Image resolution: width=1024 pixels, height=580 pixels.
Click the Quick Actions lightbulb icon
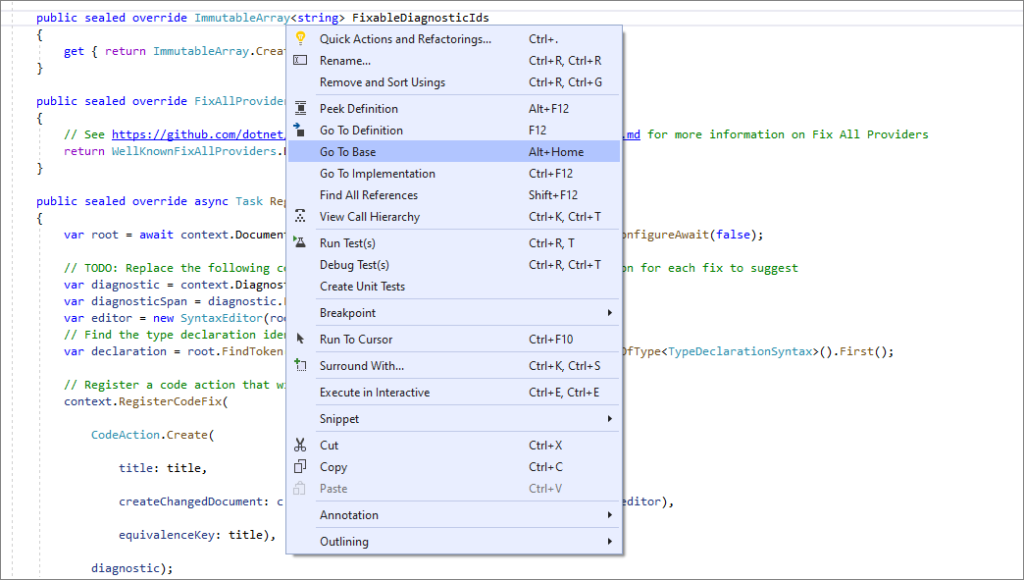pyautogui.click(x=300, y=39)
